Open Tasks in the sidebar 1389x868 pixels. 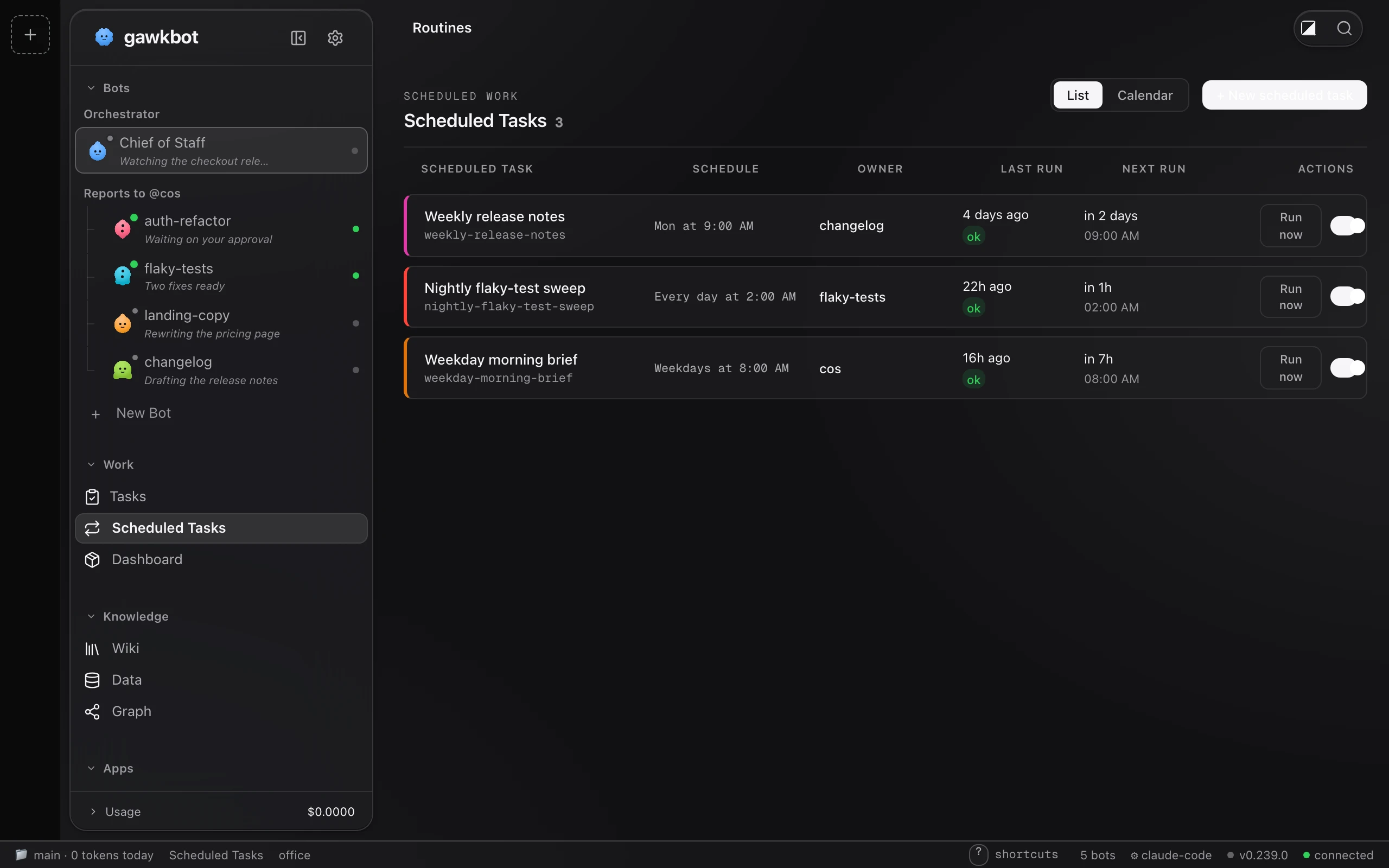coord(221,496)
